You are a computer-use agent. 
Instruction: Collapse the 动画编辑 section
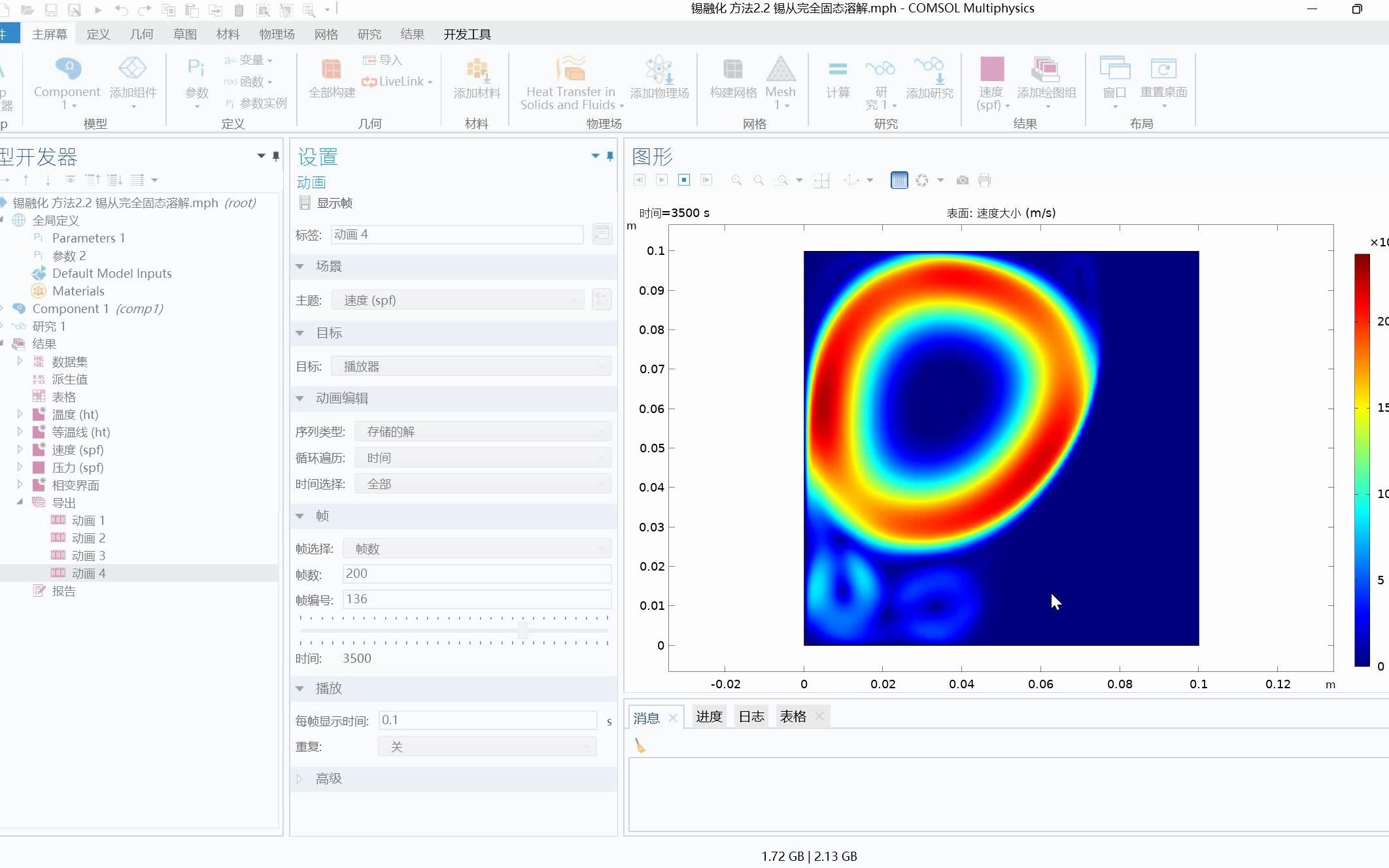pyautogui.click(x=300, y=399)
